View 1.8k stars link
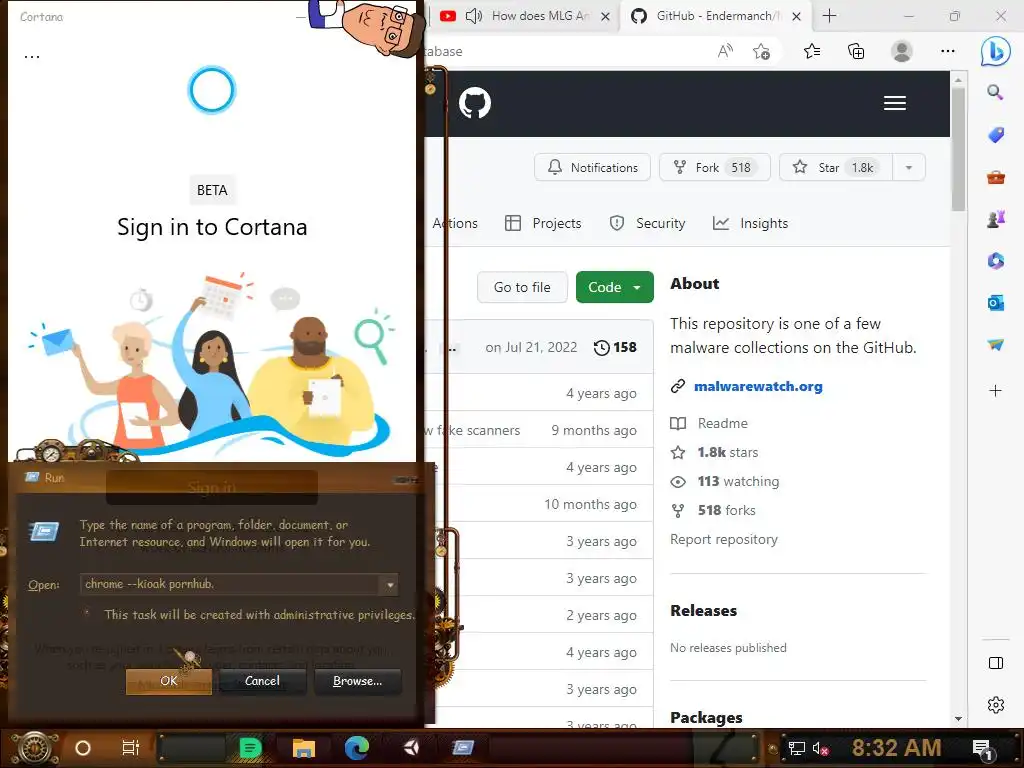 (x=727, y=452)
